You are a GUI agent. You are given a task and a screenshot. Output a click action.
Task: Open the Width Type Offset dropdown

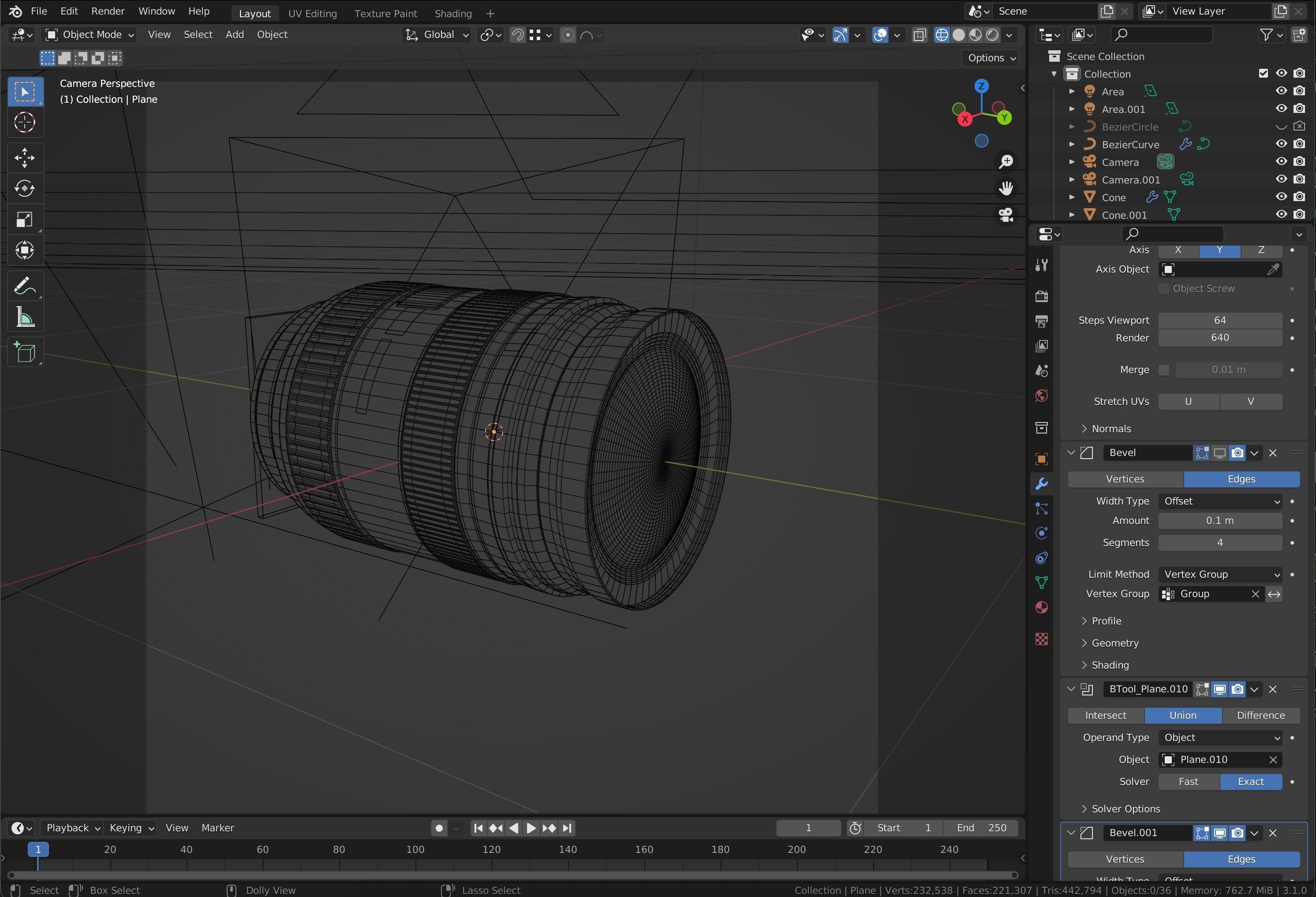pos(1220,501)
